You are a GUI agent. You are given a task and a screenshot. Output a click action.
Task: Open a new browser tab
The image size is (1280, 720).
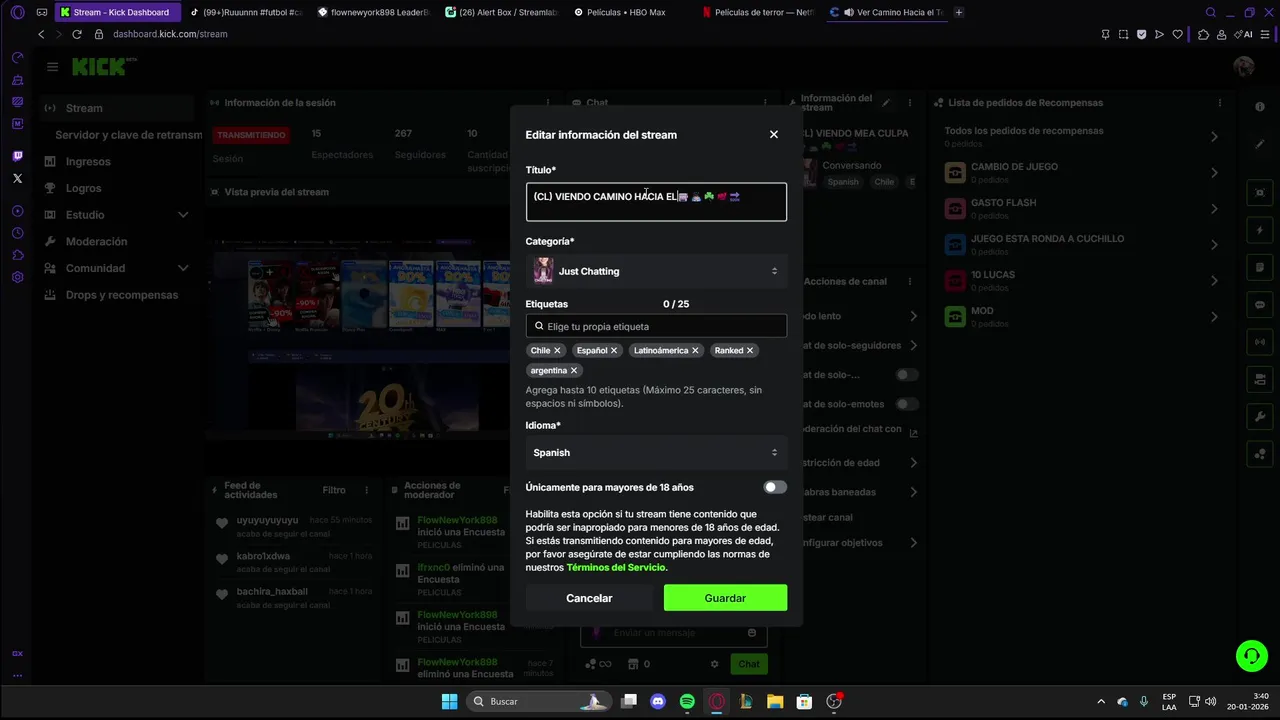pos(959,13)
